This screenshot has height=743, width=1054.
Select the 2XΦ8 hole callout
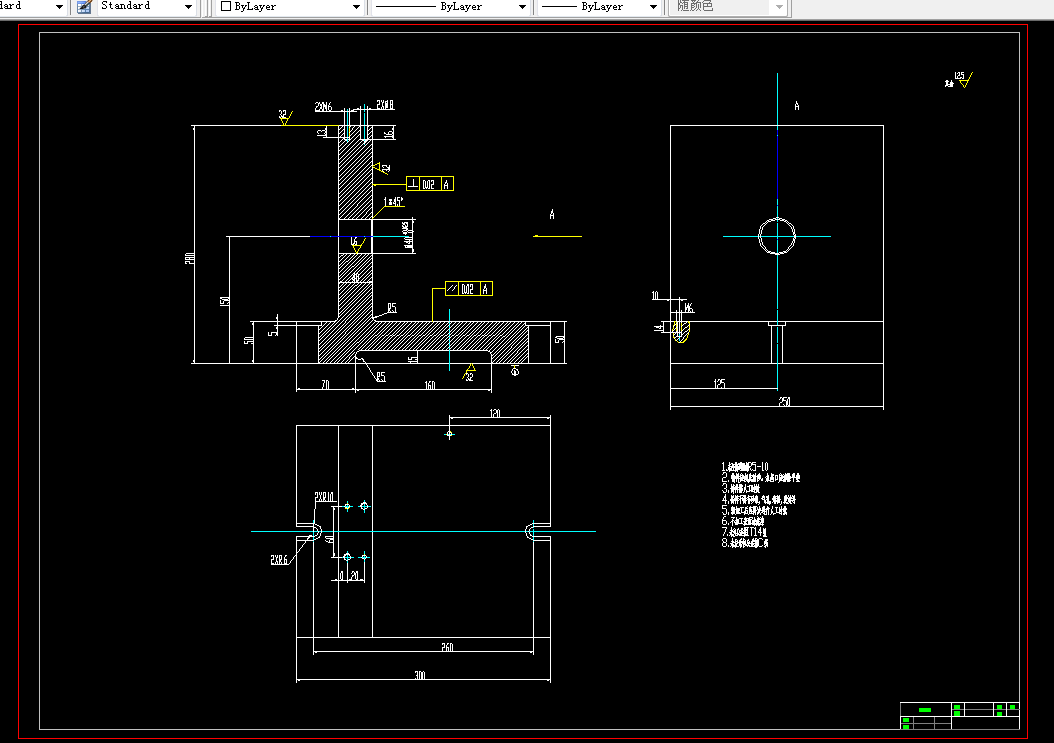385,104
